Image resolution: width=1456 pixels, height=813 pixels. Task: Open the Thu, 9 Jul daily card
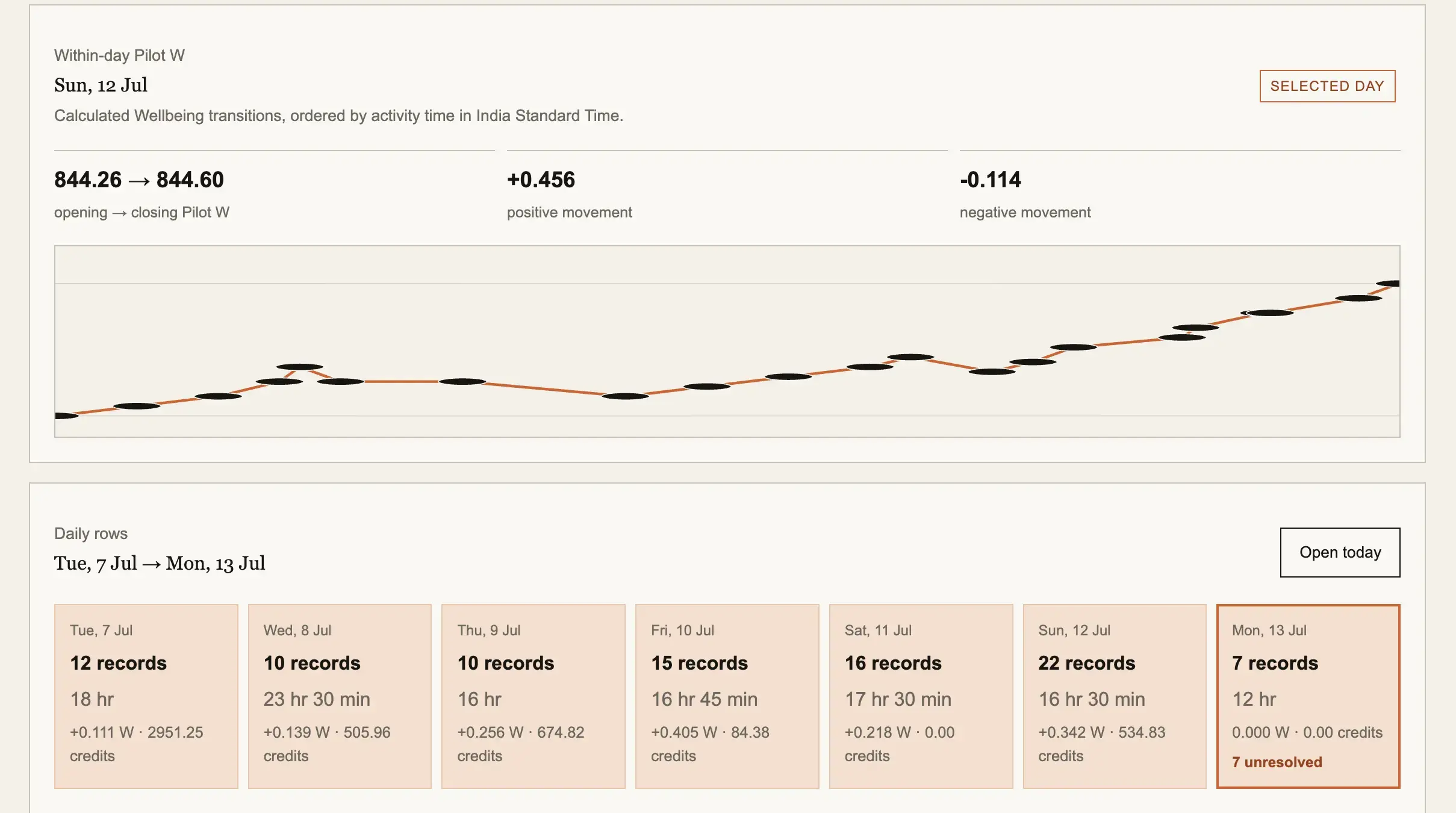534,696
